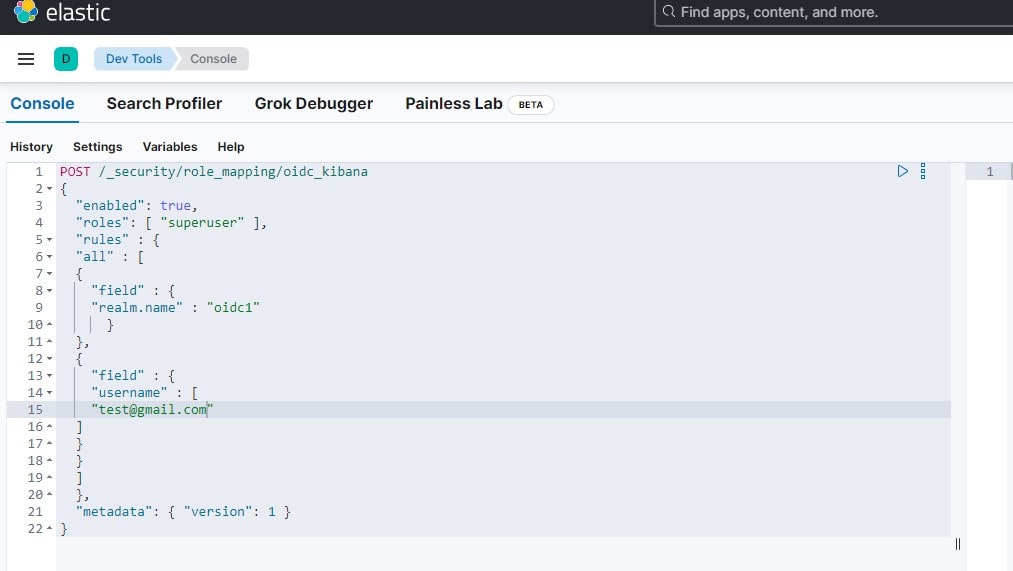Open console Variables
The height and width of the screenshot is (571, 1013).
coord(170,147)
